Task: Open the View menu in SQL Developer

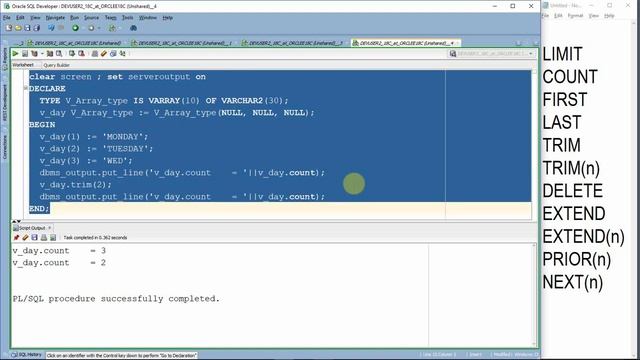Action: [x=35, y=18]
